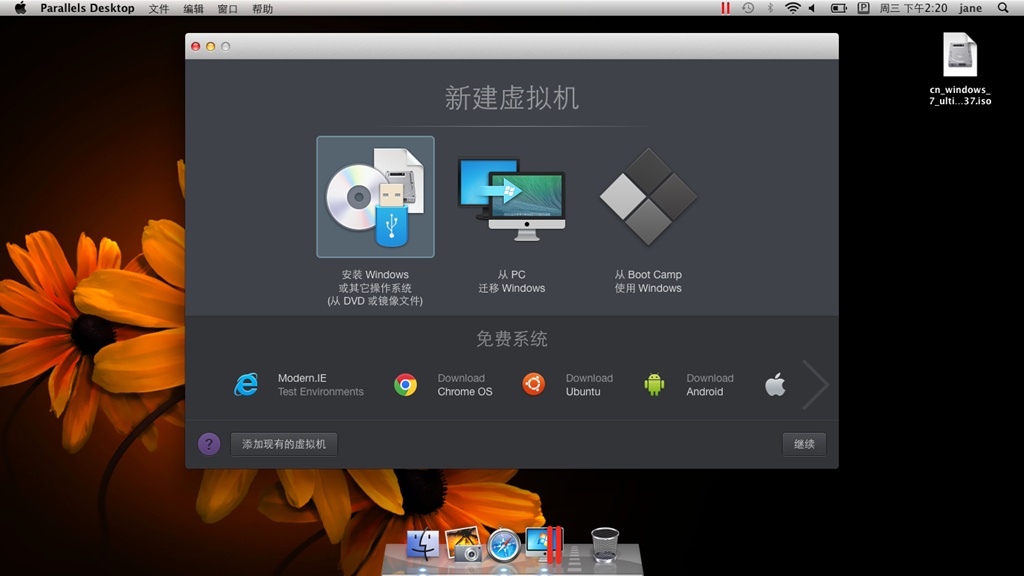Select the Apple logo free system item

(x=774, y=383)
